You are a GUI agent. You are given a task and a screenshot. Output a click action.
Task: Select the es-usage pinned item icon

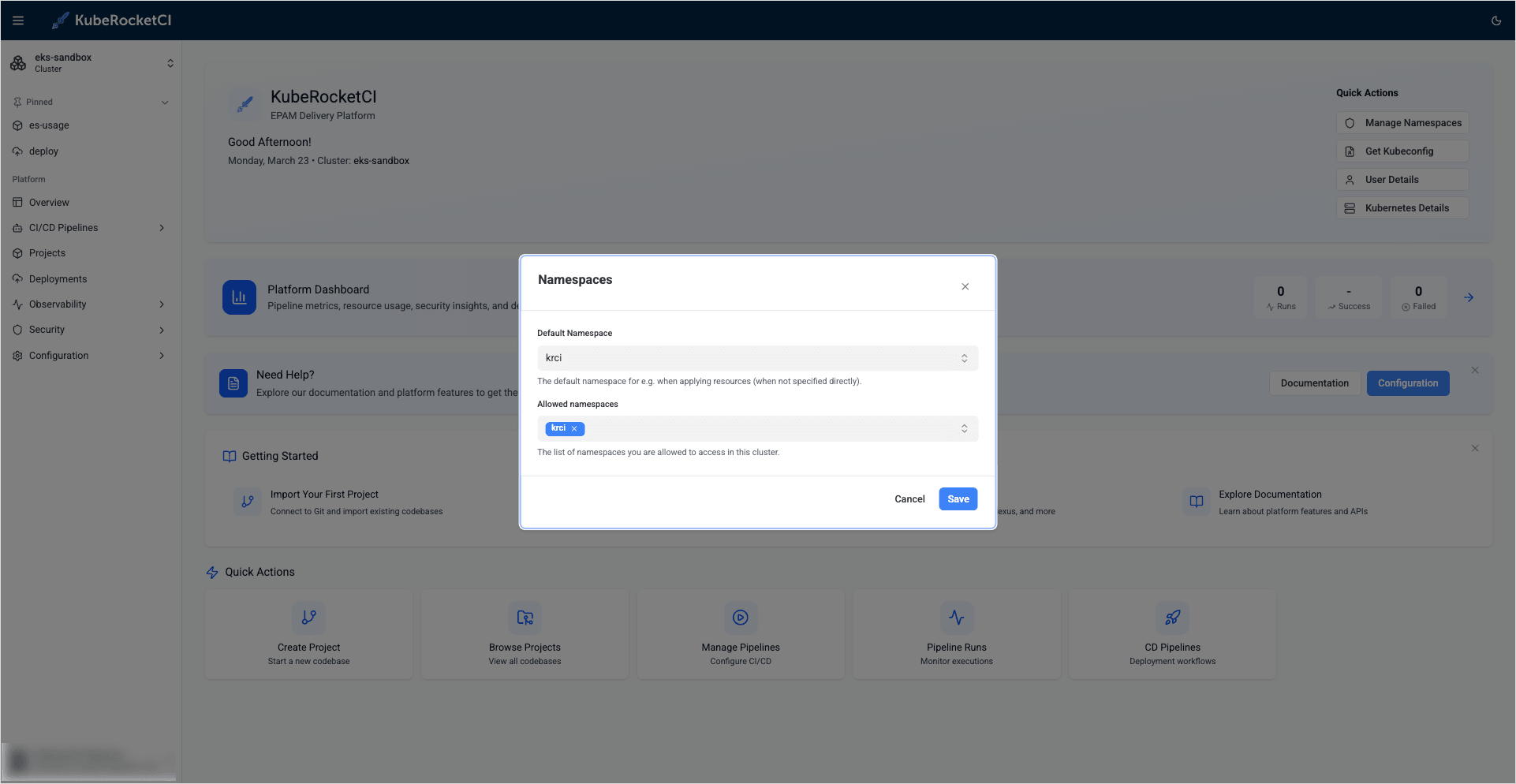(17, 125)
